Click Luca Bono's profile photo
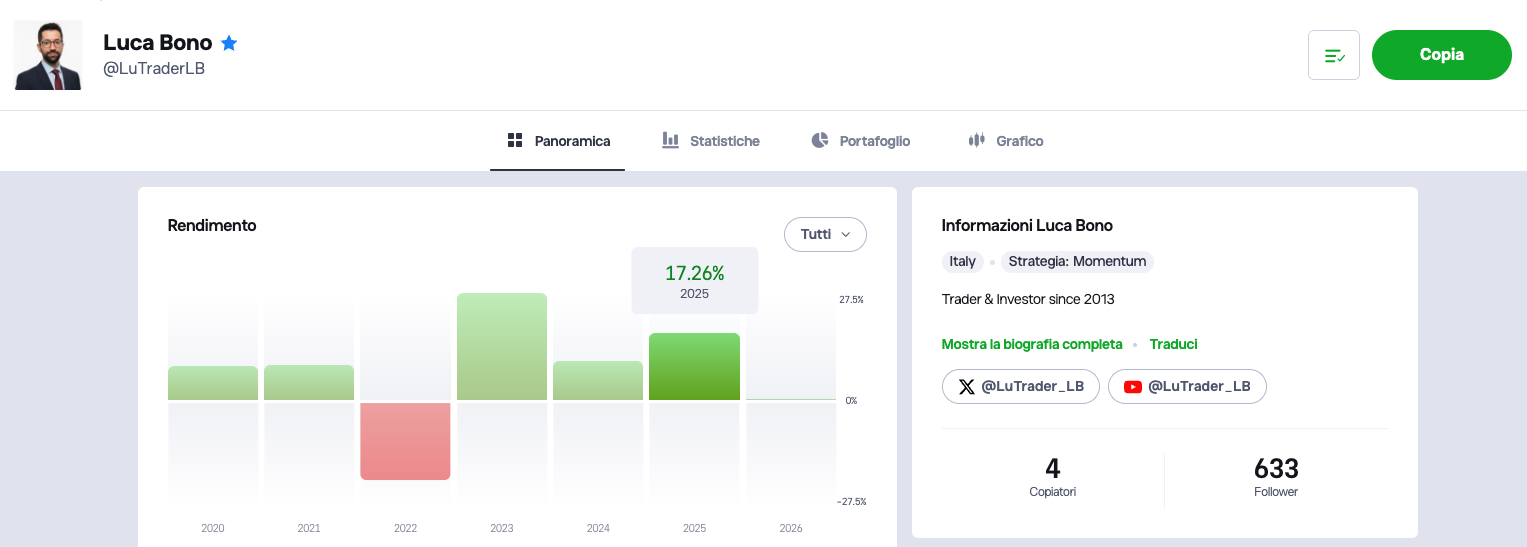The image size is (1527, 547). click(x=48, y=56)
